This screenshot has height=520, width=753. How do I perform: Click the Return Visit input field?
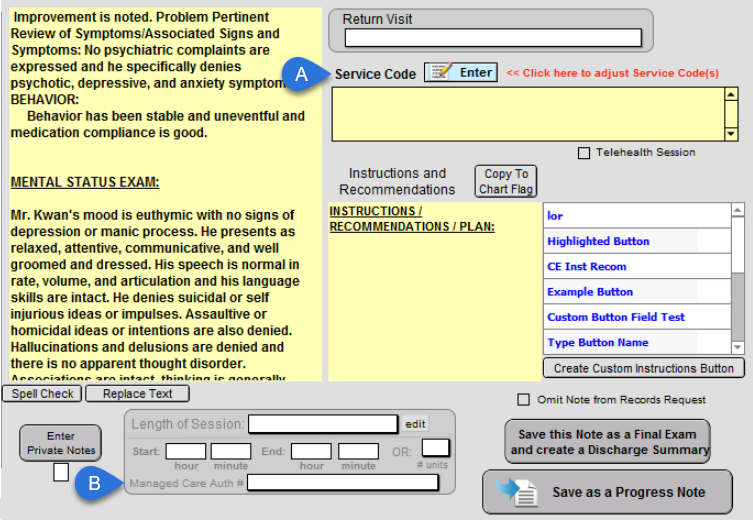492,38
